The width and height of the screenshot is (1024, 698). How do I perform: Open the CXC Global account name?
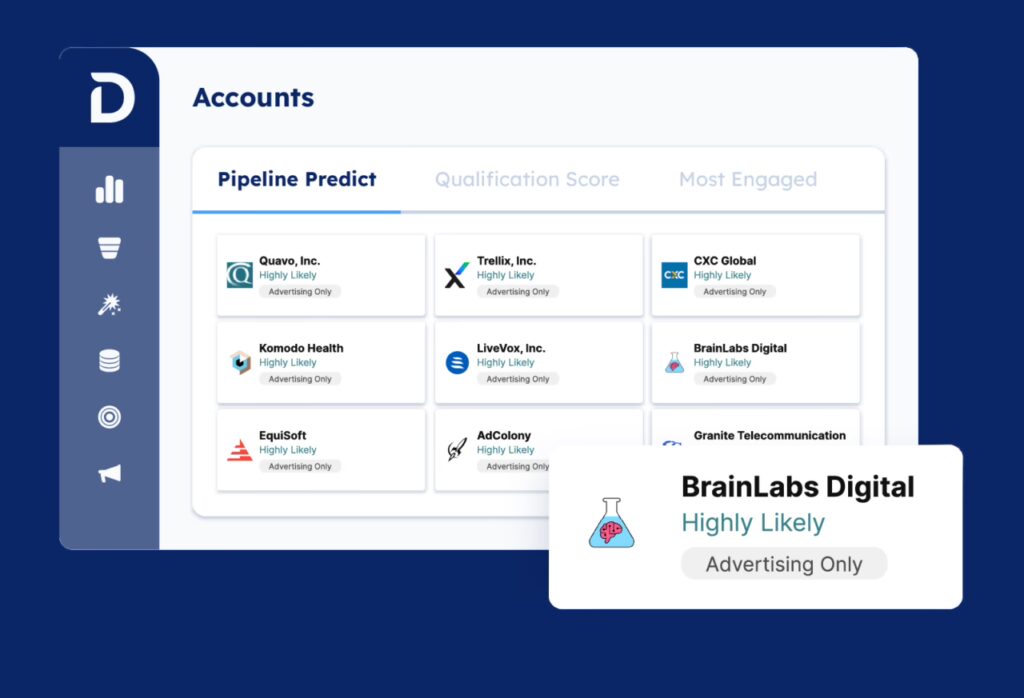coord(724,261)
